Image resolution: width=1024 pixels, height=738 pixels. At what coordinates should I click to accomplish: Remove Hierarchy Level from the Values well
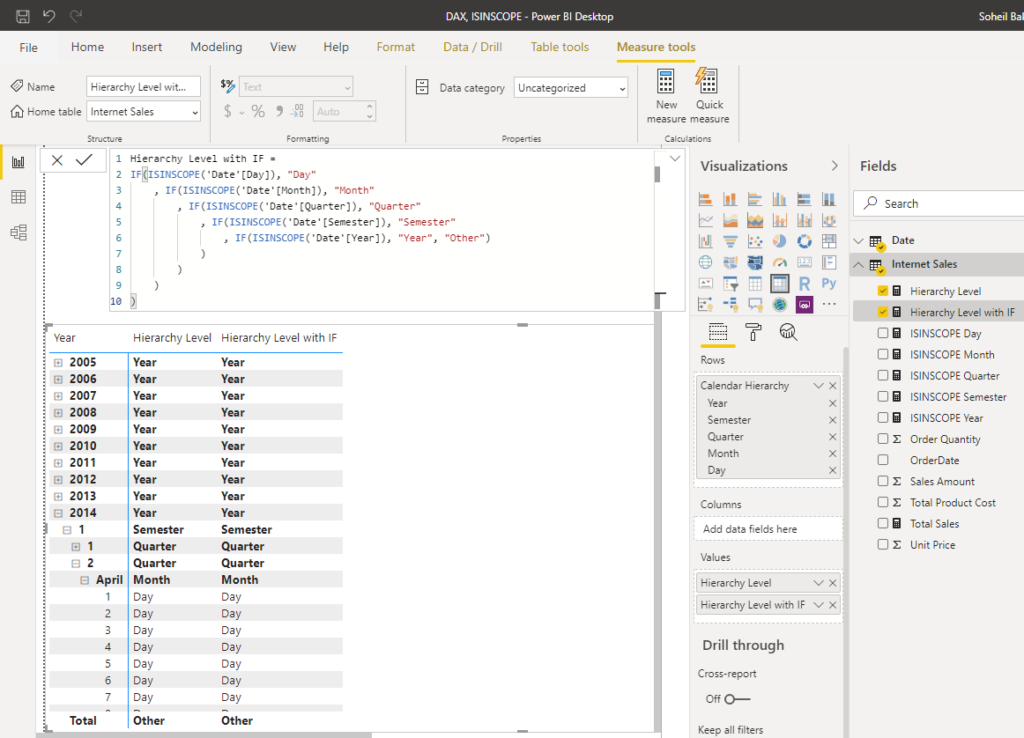833,583
